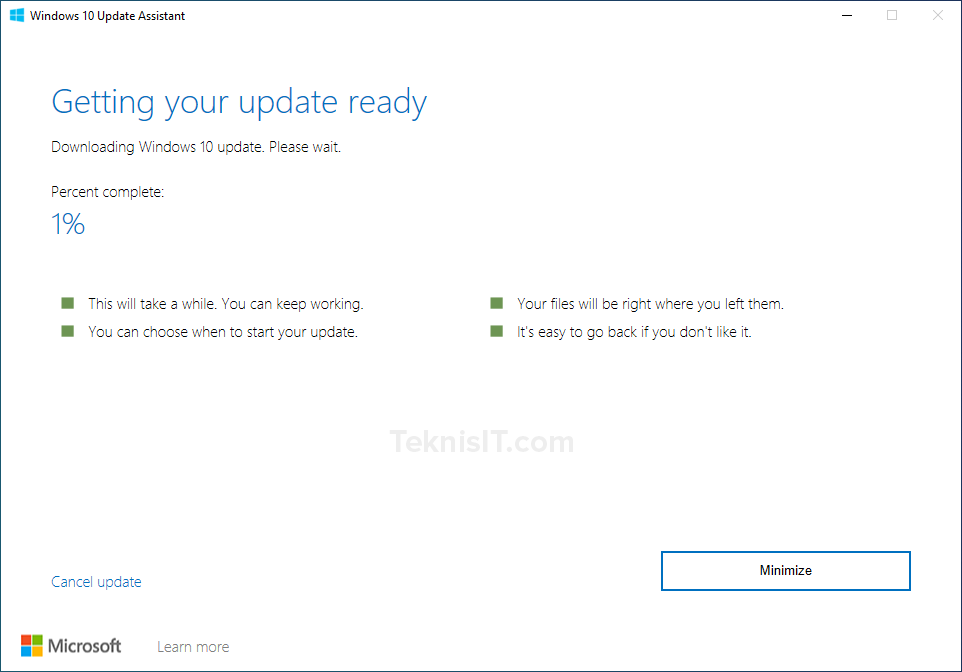Click green bullet beside 'You can choose when'
This screenshot has width=962, height=672.
point(67,331)
